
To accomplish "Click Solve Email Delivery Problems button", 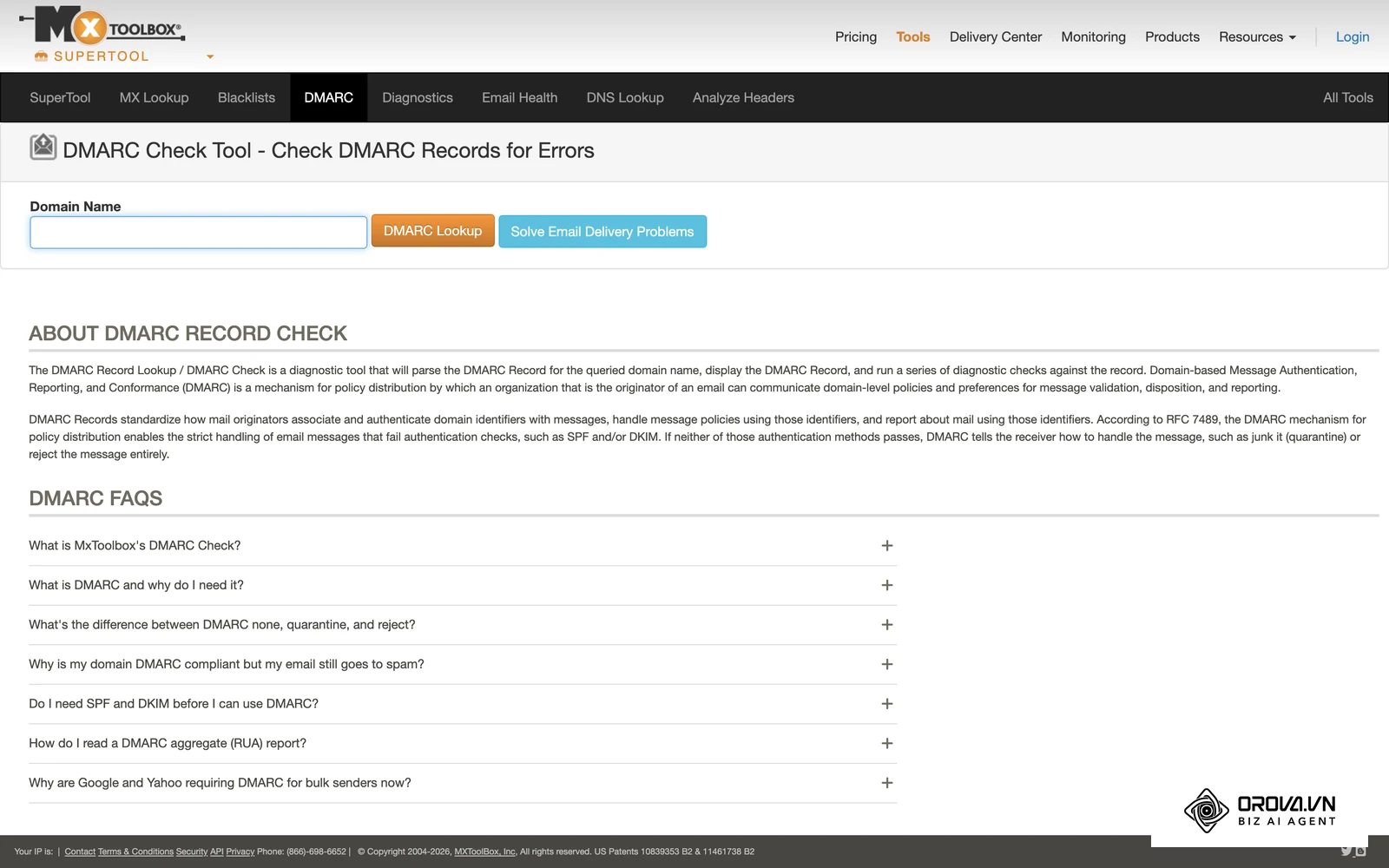I will pyautogui.click(x=602, y=232).
